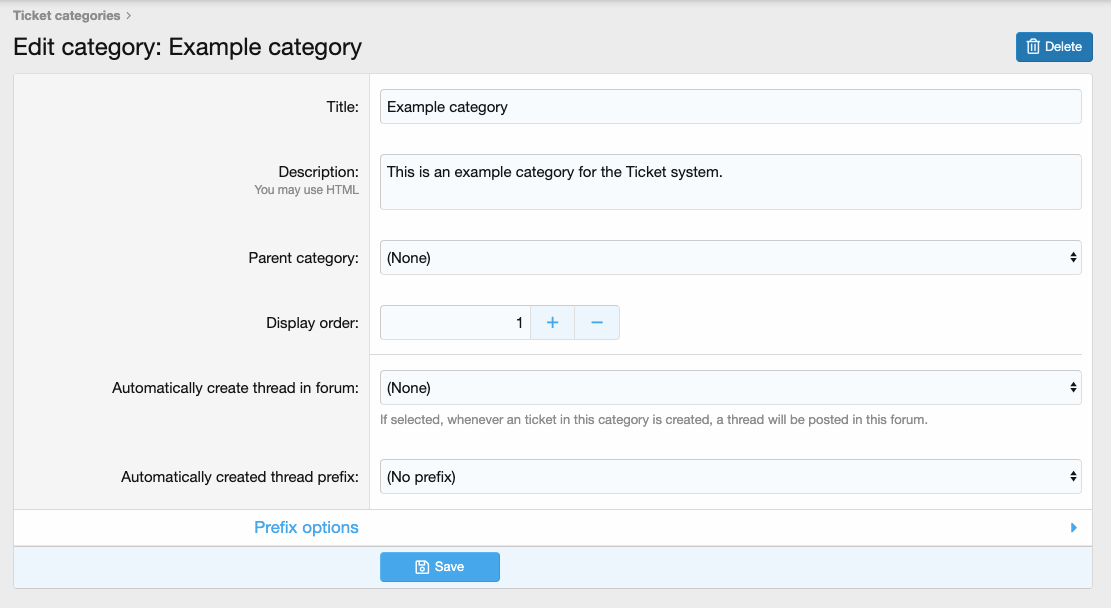Click the floppy disk icon on Save
This screenshot has height=608, width=1111.
click(422, 567)
